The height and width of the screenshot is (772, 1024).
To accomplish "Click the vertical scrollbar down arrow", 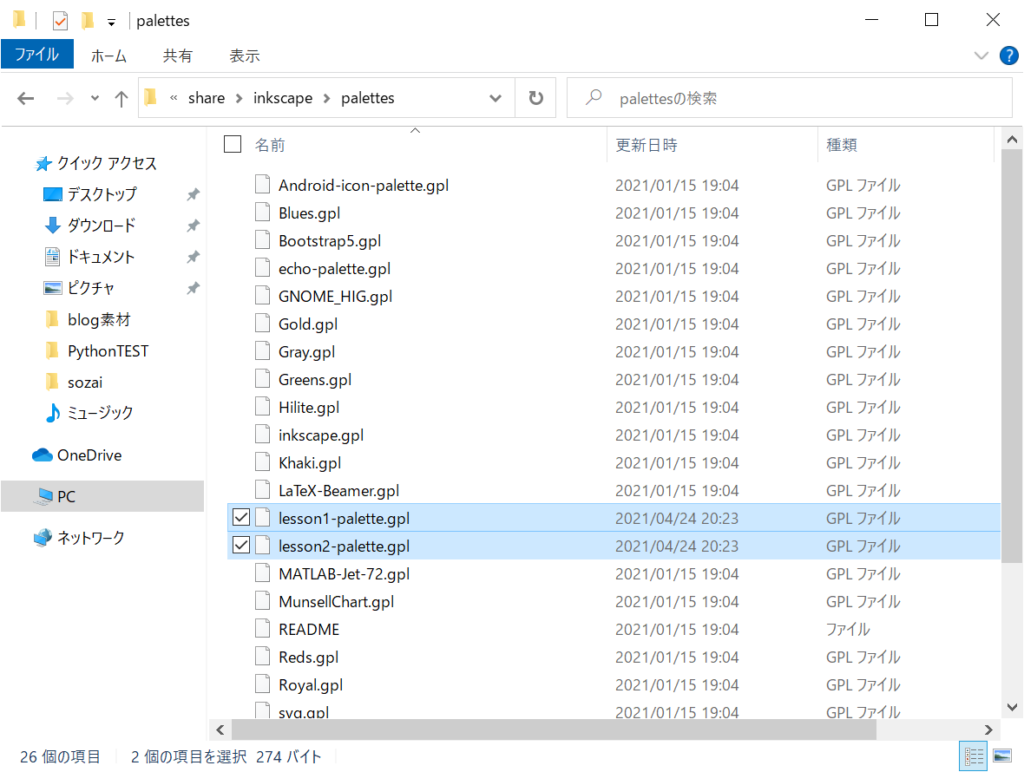I will pyautogui.click(x=1012, y=707).
